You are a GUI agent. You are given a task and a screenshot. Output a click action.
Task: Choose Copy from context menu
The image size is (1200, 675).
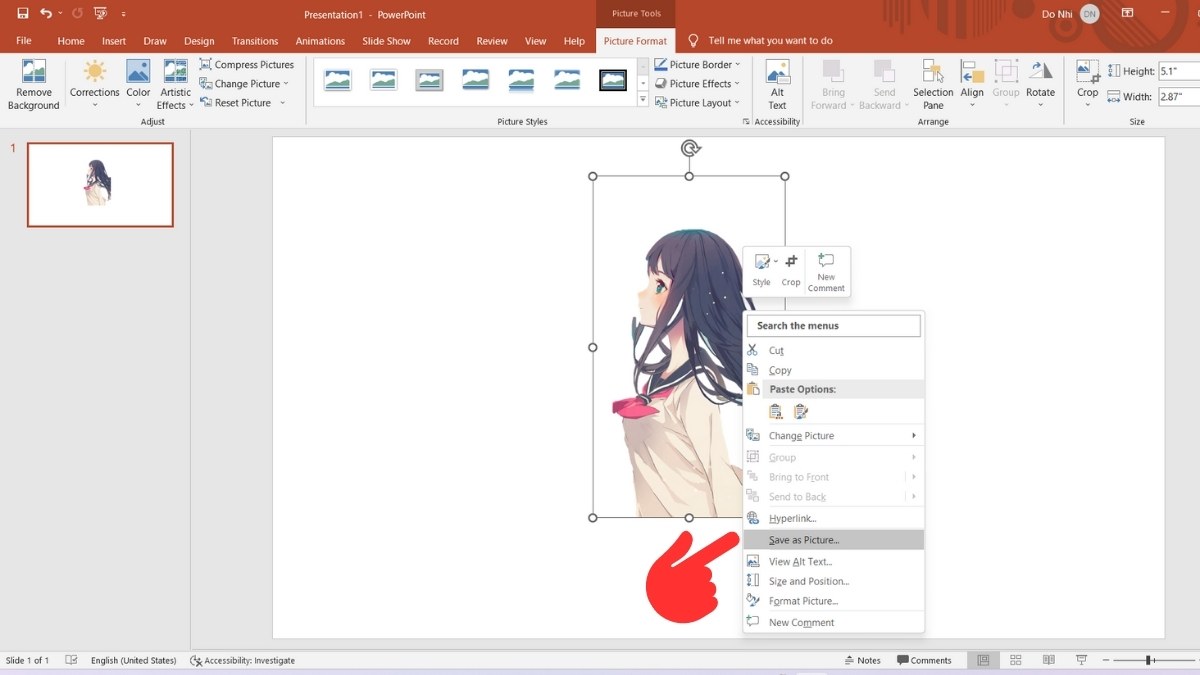[834, 370]
